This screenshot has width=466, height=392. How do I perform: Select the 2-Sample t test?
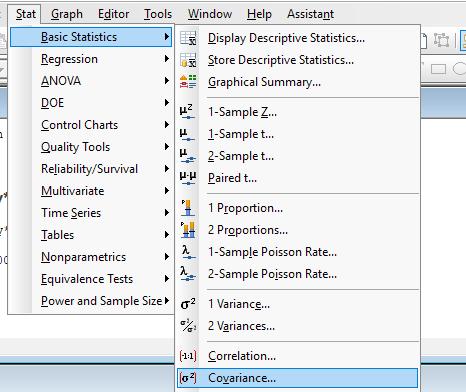tap(297, 156)
